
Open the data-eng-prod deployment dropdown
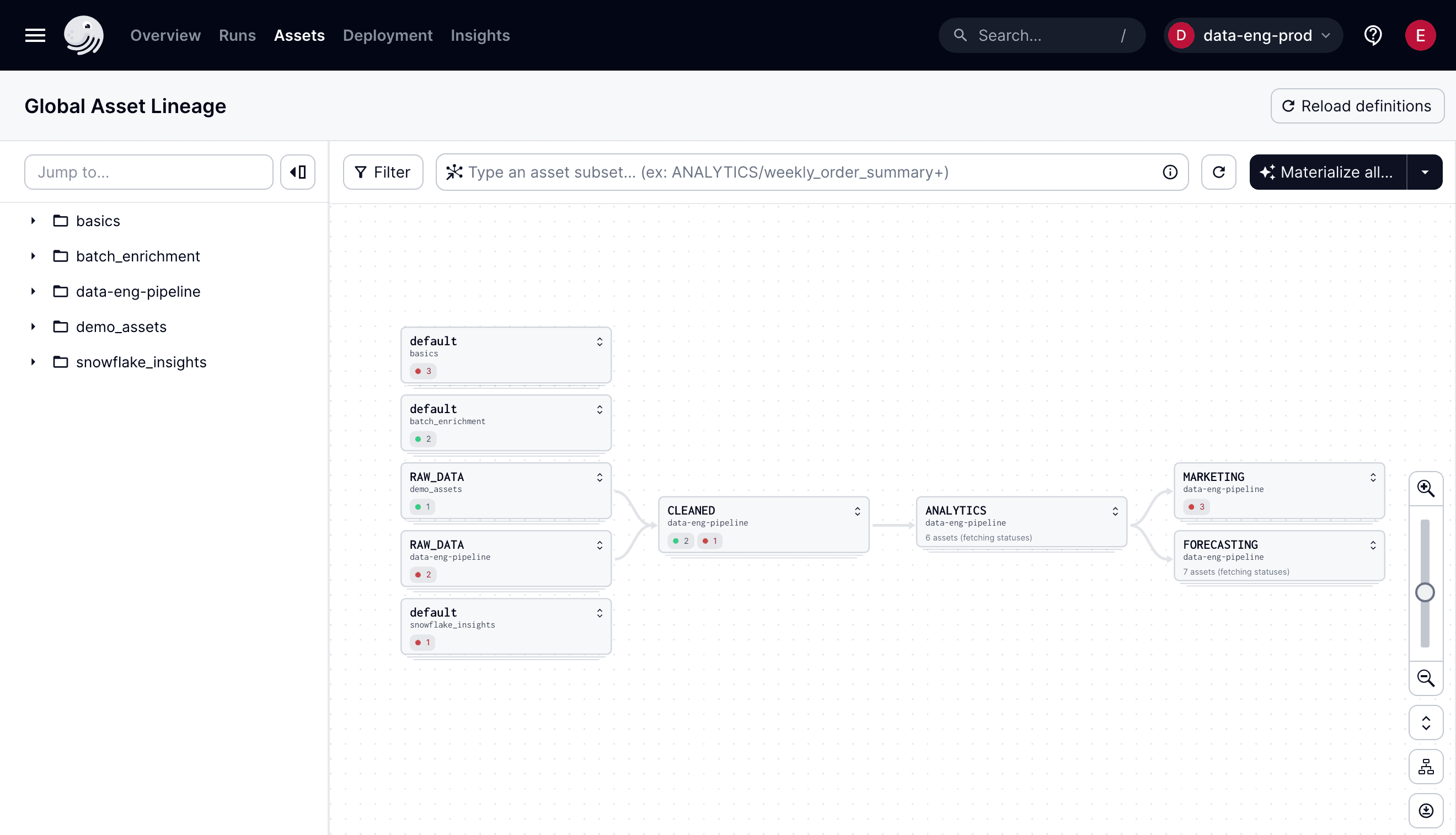pos(1253,35)
